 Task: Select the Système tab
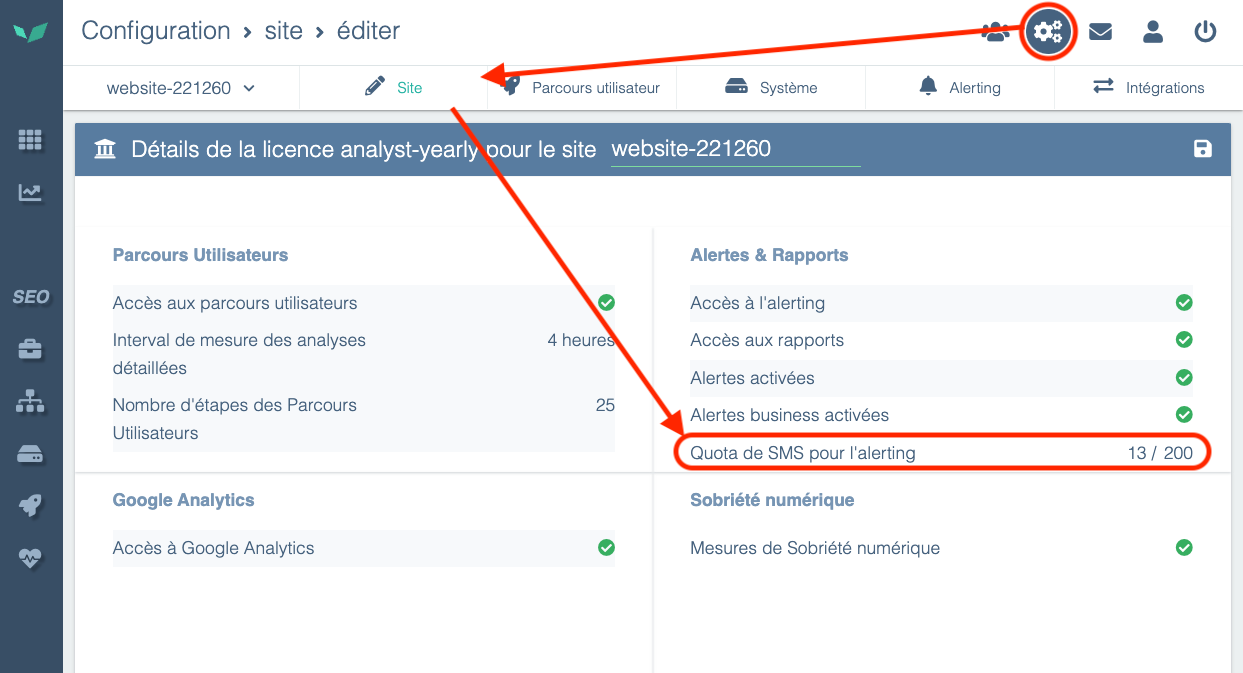click(771, 88)
